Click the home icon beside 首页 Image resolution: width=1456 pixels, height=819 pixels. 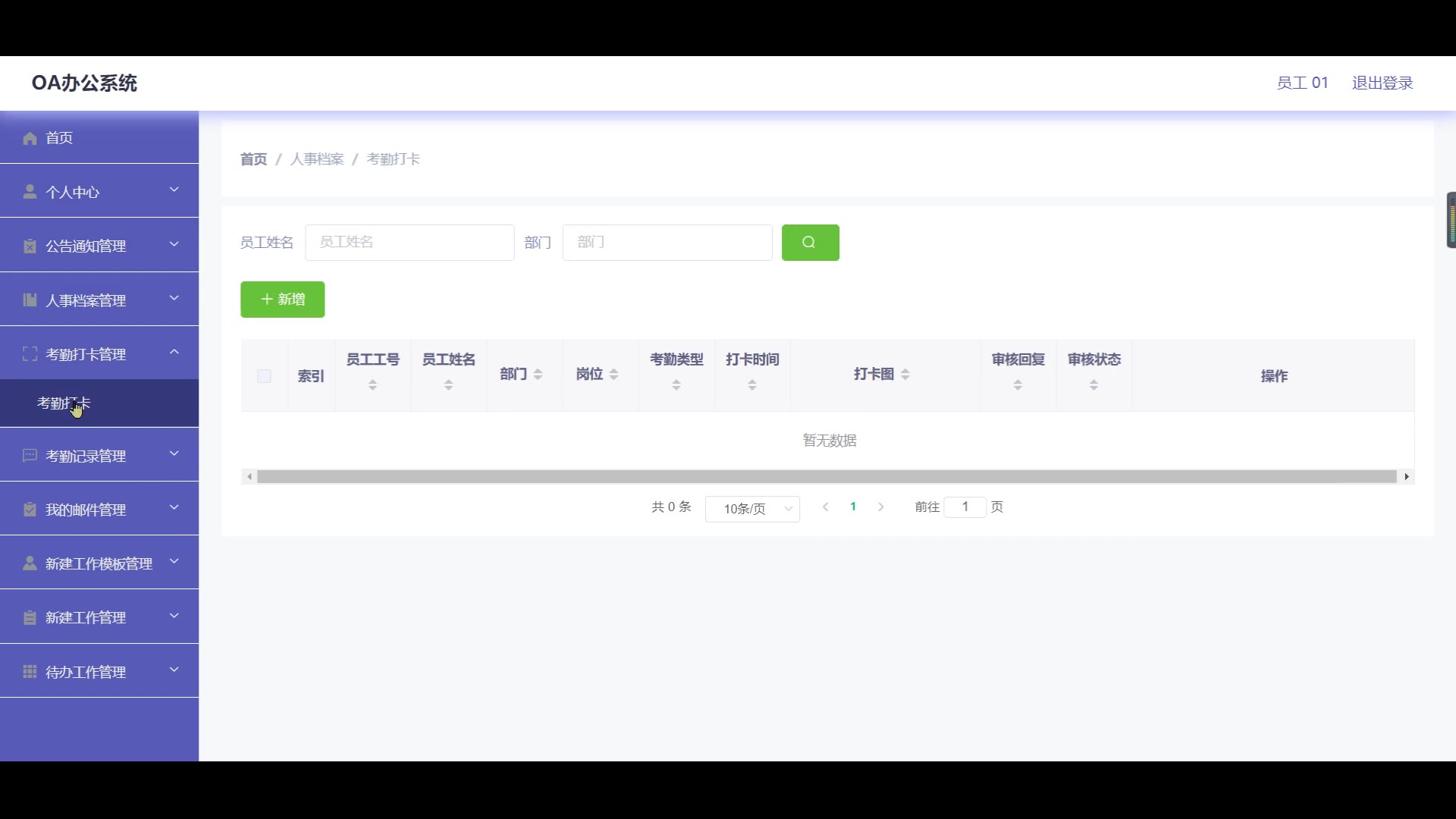pos(30,138)
